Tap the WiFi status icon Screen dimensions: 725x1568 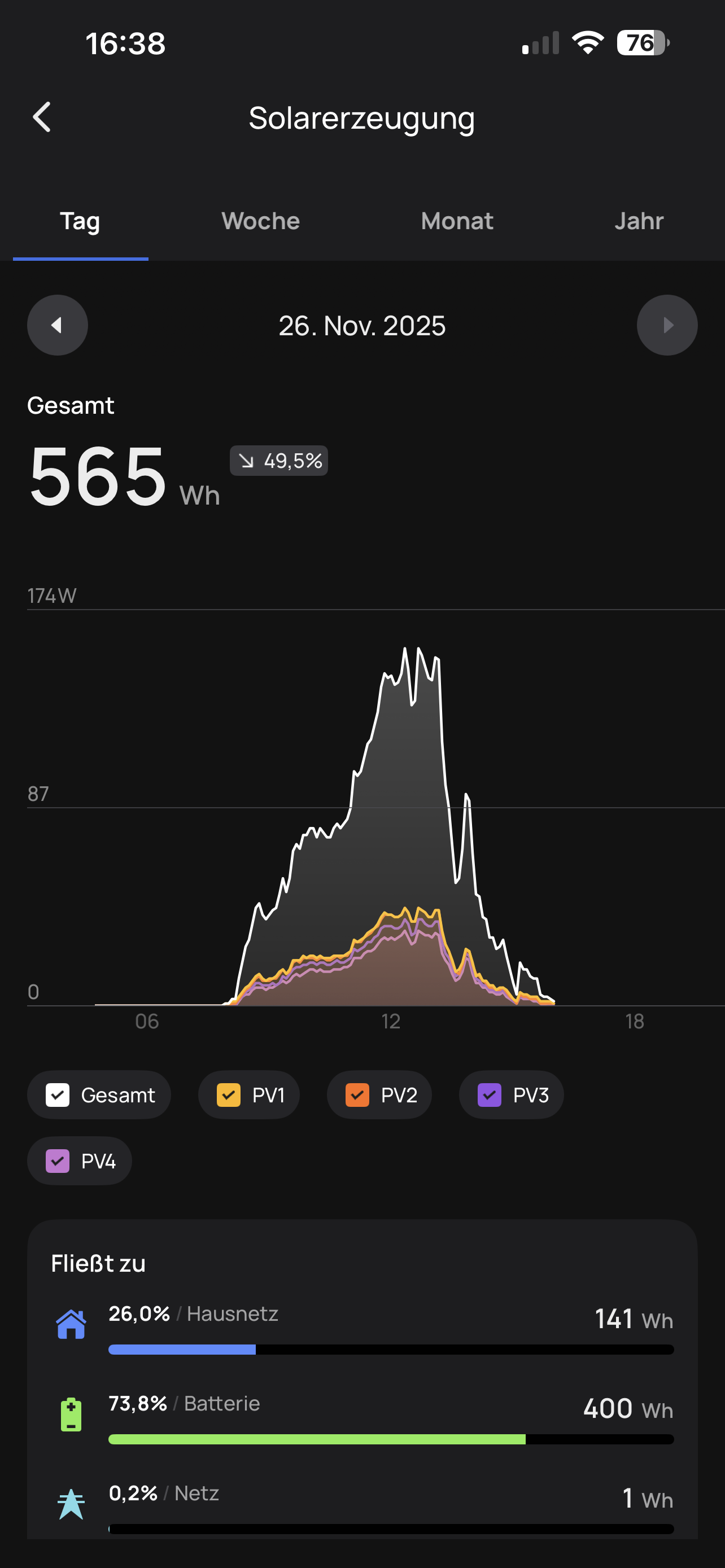(587, 42)
